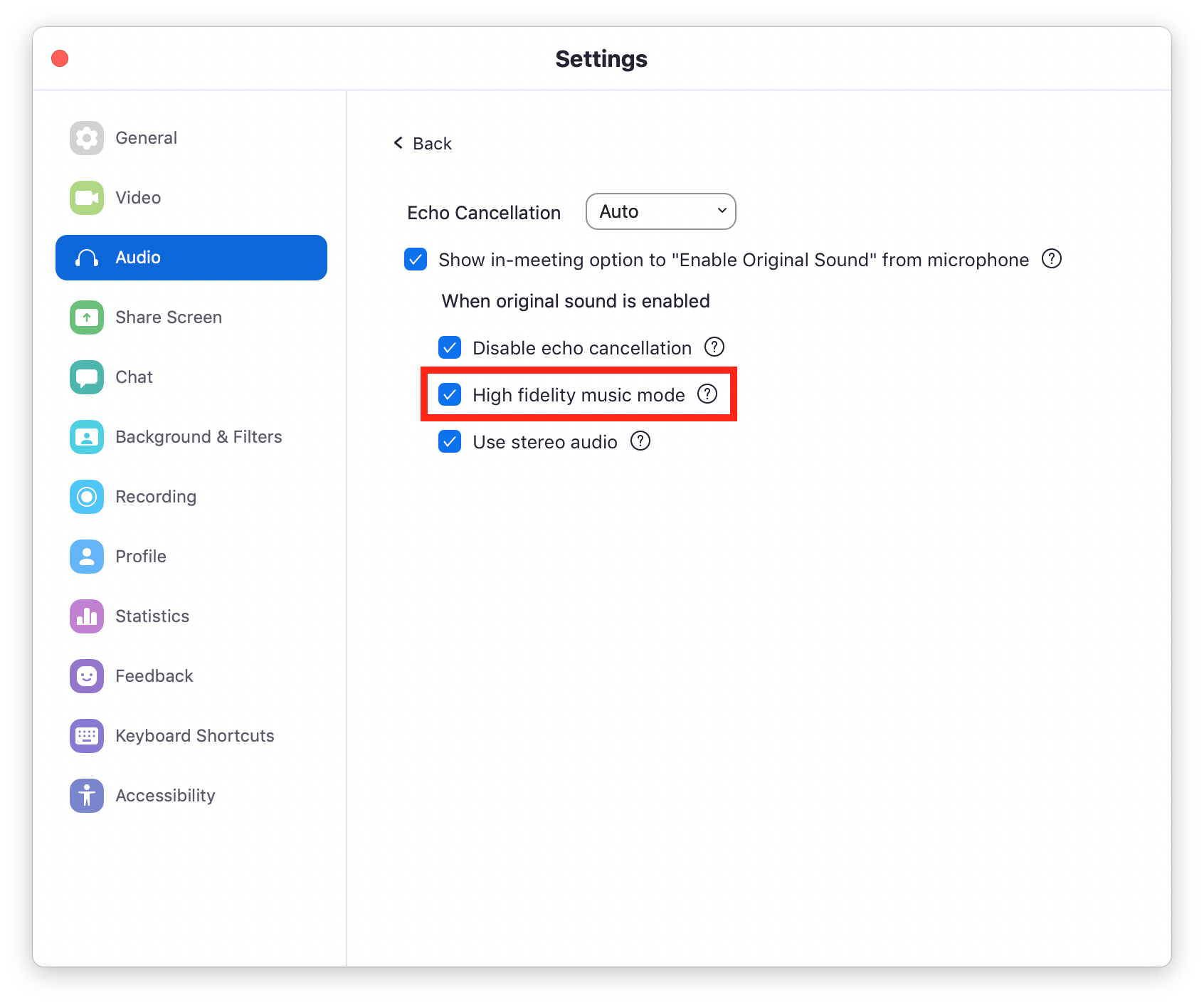Viewport: 1204px width, 1005px height.
Task: Disable Use stereo audio checkbox
Action: (x=450, y=441)
